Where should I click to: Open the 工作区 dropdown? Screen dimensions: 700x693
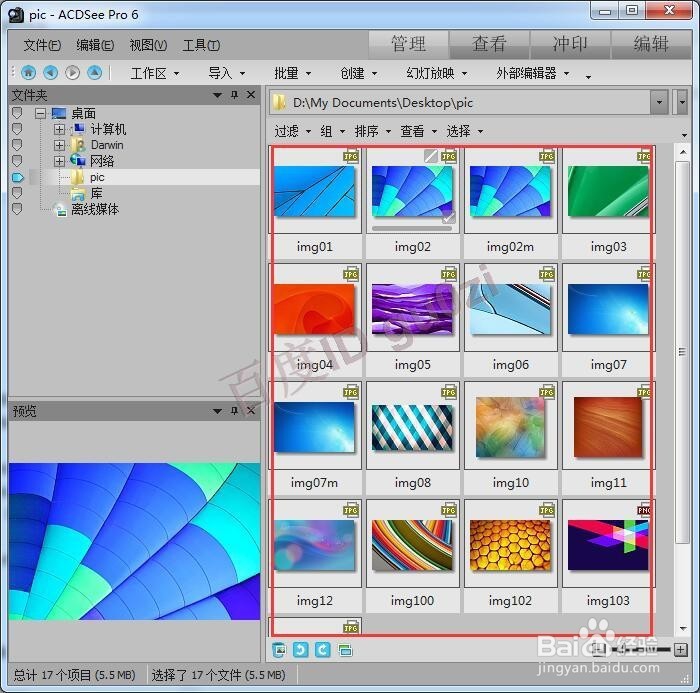(x=155, y=73)
